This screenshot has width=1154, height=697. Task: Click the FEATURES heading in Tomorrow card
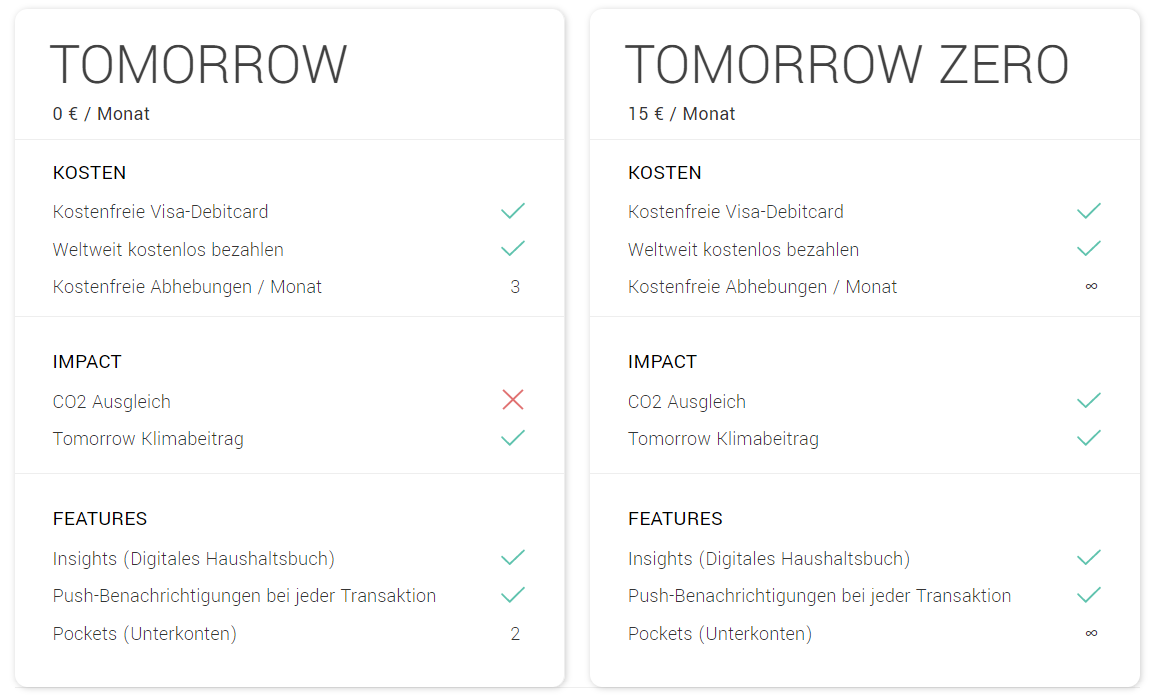(100, 519)
